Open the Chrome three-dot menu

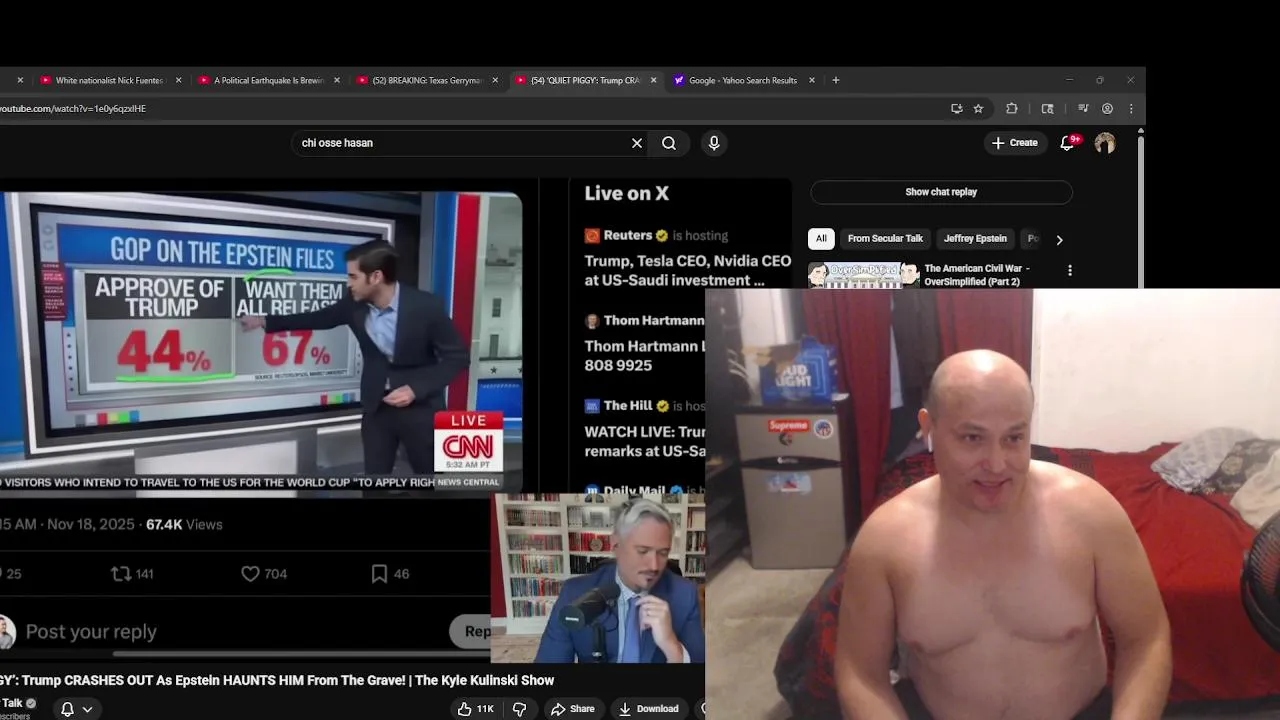tap(1131, 108)
